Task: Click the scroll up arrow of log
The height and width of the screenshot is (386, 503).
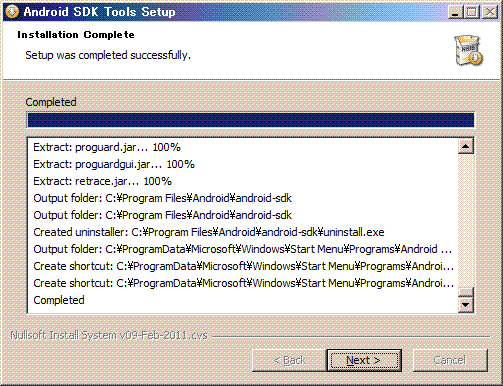Action: click(466, 146)
